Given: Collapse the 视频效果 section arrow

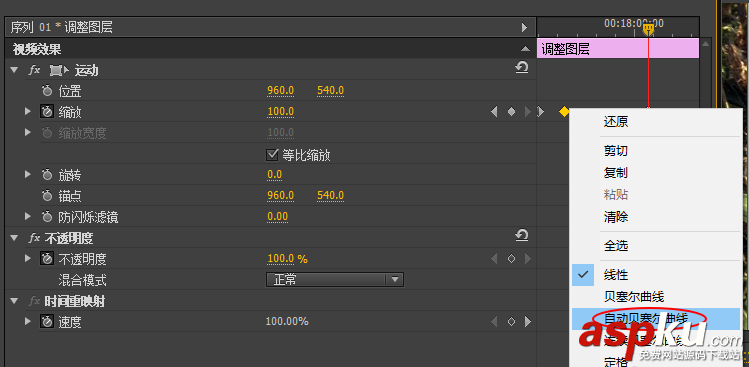Looking at the screenshot, I should (525, 49).
